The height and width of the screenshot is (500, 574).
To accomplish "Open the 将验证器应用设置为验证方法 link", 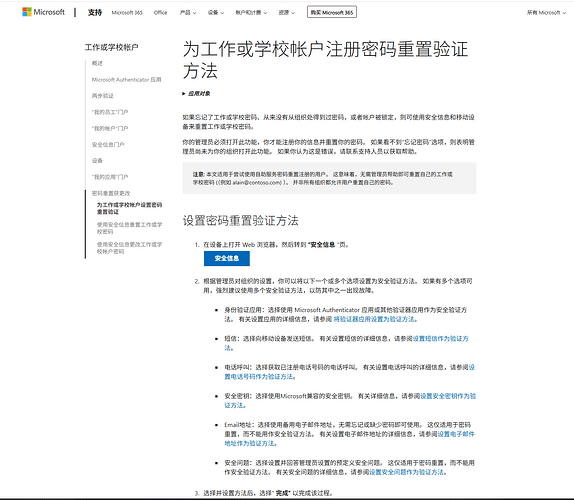I will click(374, 319).
